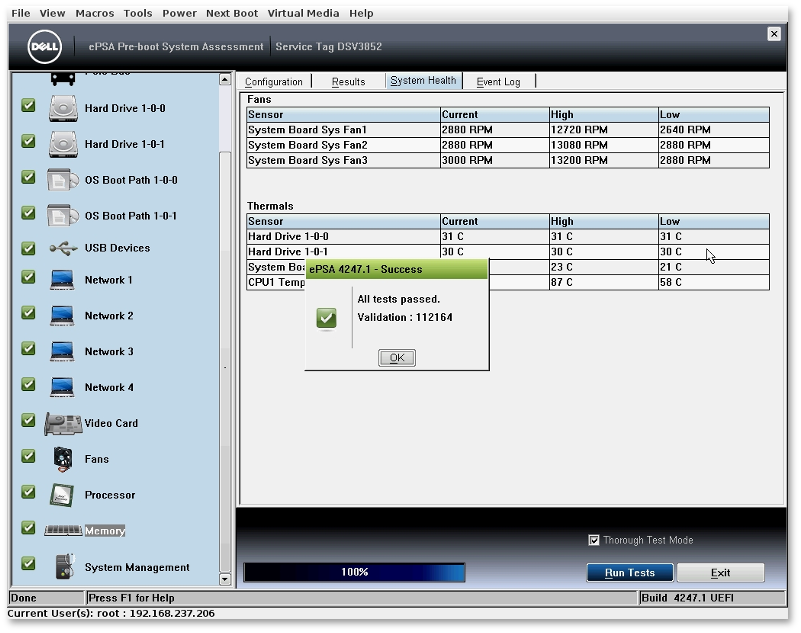Select the OS Boot Path 1-0-0 icon

(62, 180)
